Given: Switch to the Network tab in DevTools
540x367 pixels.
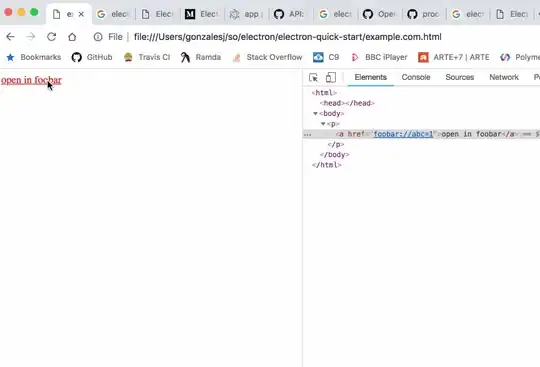Looking at the screenshot, I should (504, 77).
